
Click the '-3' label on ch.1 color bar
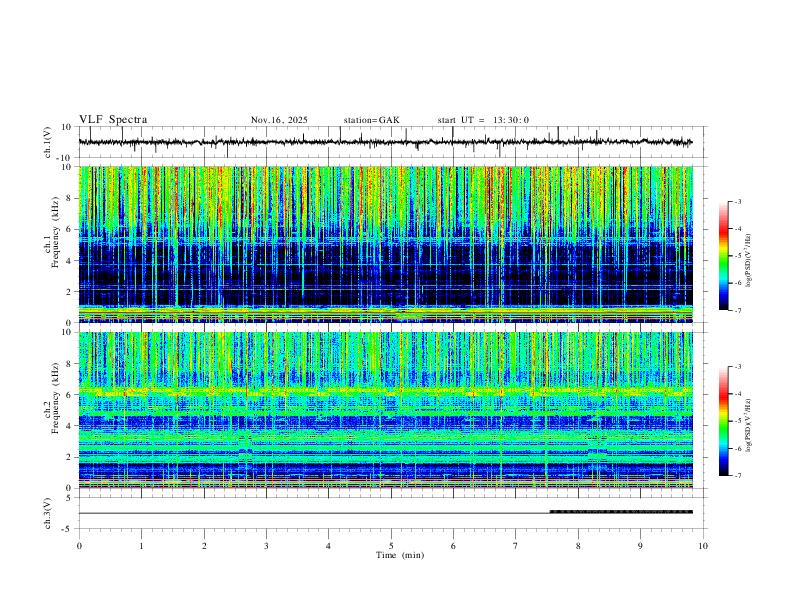(737, 201)
